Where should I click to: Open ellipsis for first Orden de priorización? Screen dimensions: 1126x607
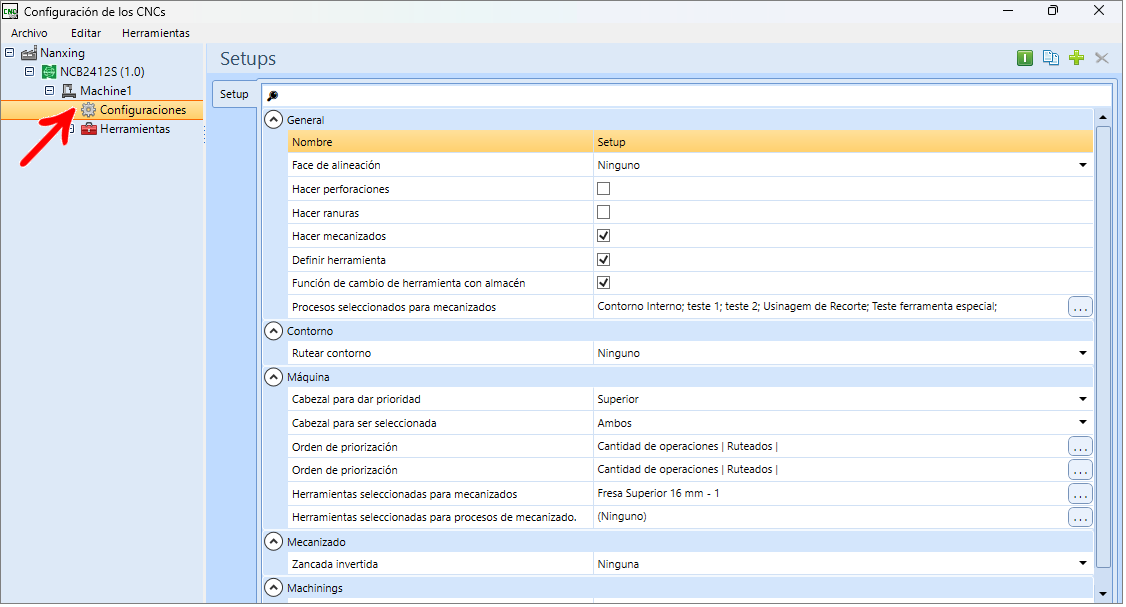(1080, 447)
